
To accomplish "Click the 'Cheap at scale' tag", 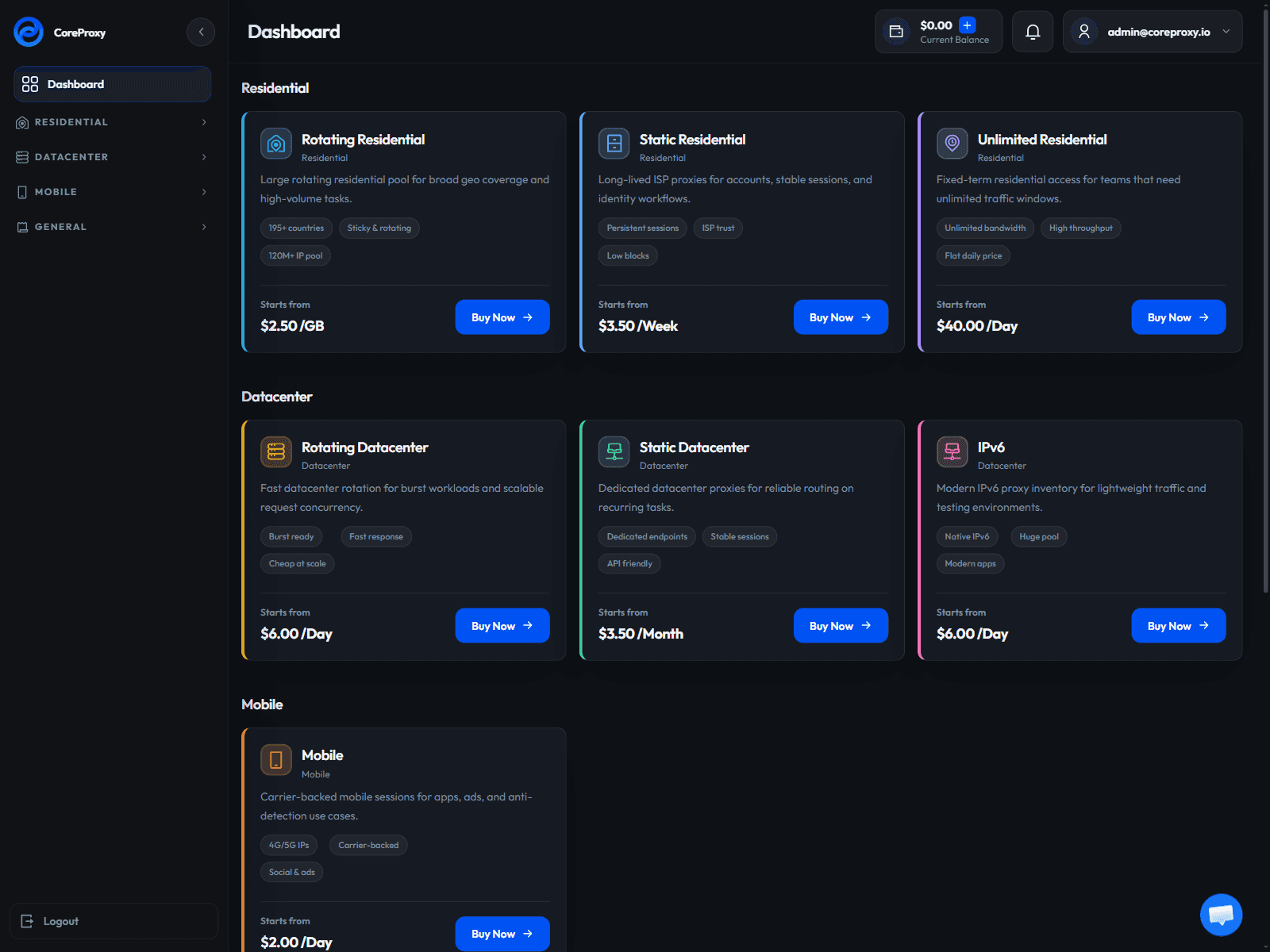I will pyautogui.click(x=298, y=564).
